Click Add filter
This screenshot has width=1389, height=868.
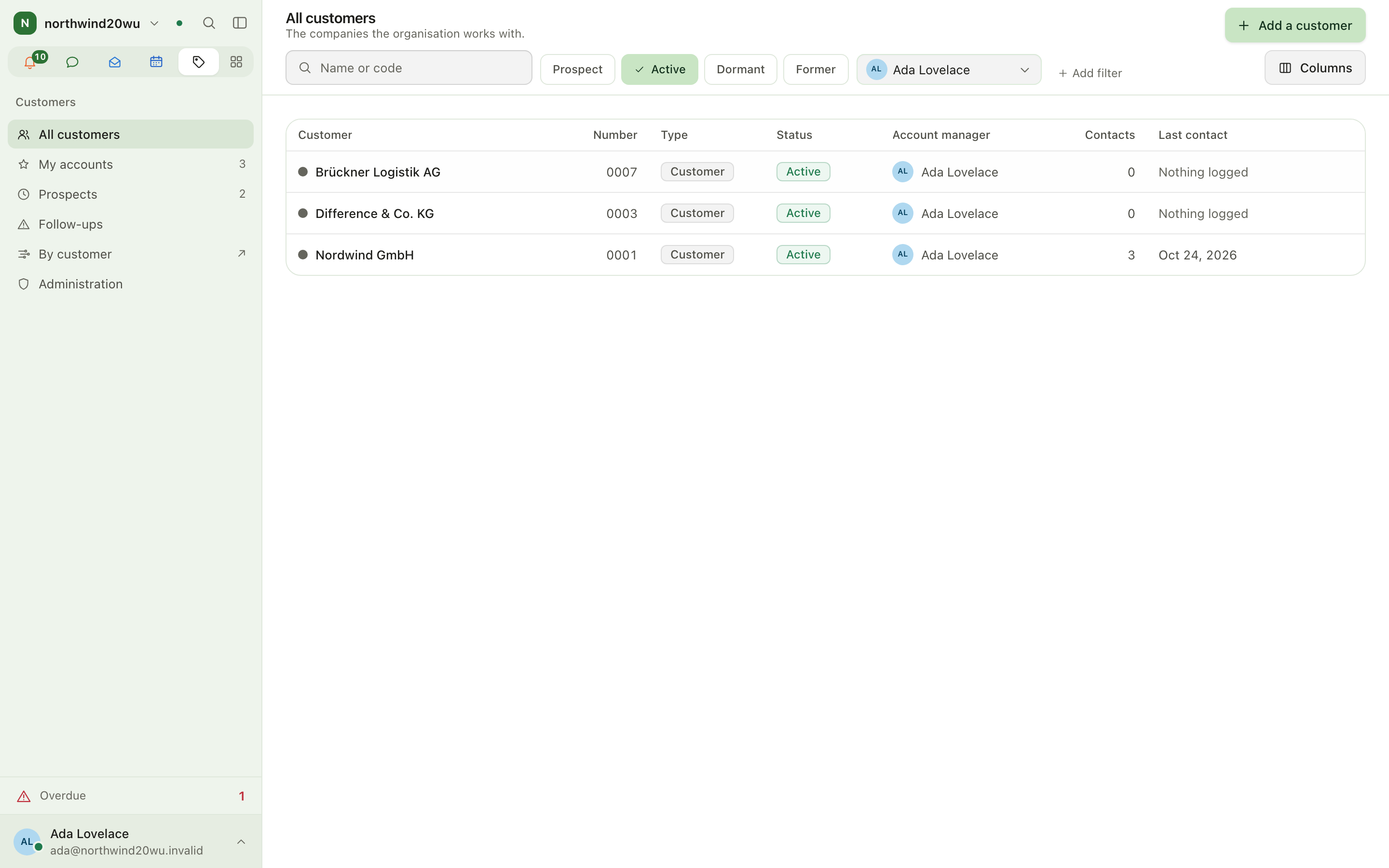pos(1090,73)
